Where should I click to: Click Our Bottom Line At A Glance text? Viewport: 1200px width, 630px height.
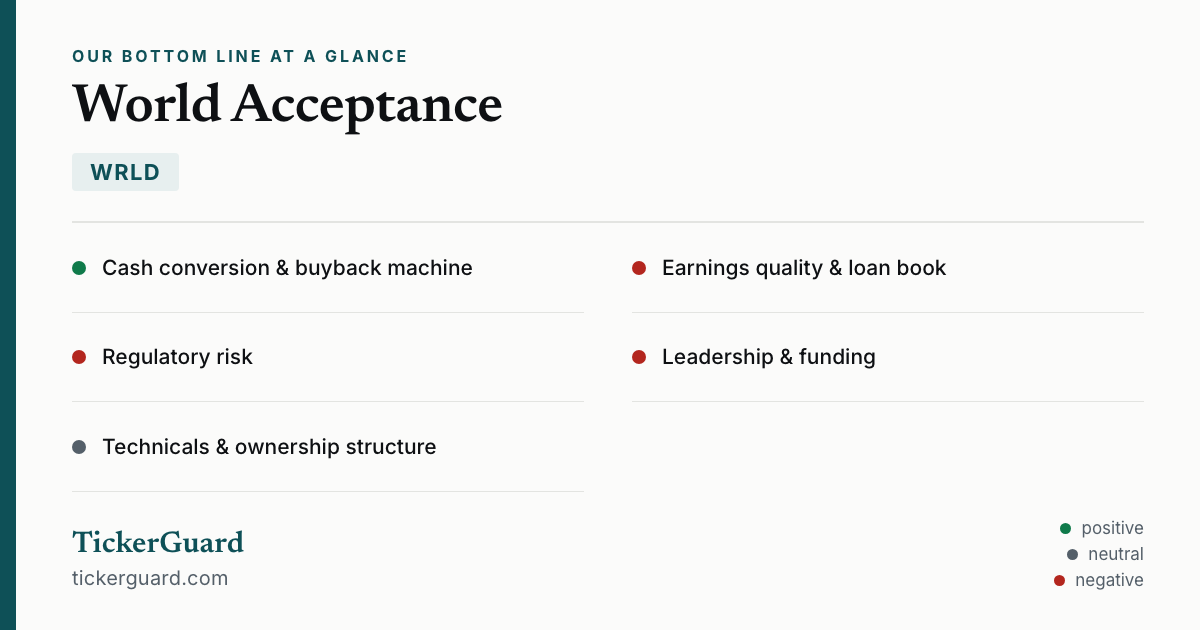(x=240, y=56)
